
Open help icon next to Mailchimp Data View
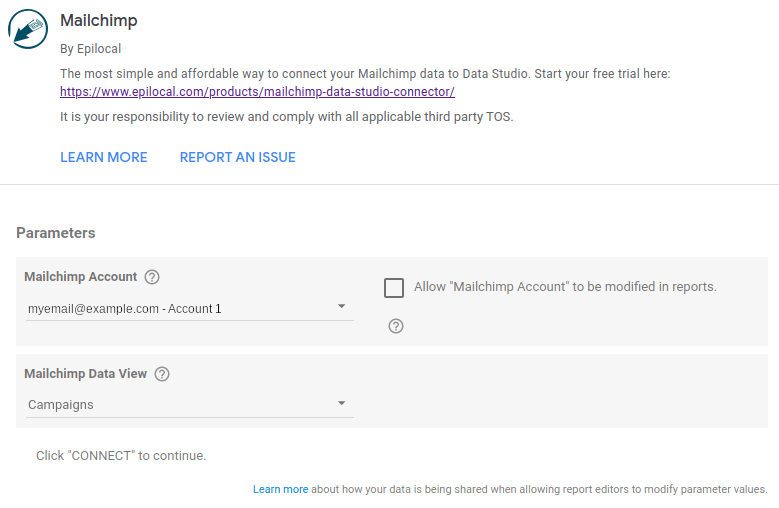tap(162, 374)
